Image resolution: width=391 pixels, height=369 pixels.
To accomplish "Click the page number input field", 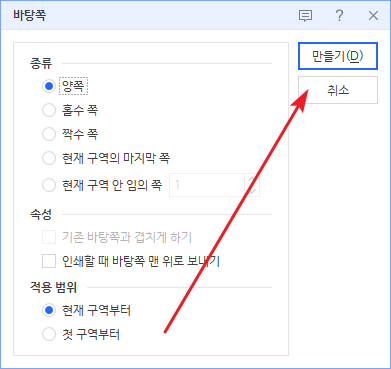I will point(207,185).
